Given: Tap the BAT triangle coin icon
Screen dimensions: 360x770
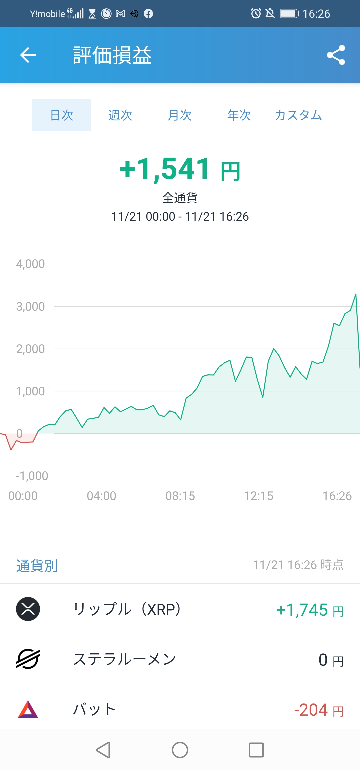Looking at the screenshot, I should tap(28, 710).
